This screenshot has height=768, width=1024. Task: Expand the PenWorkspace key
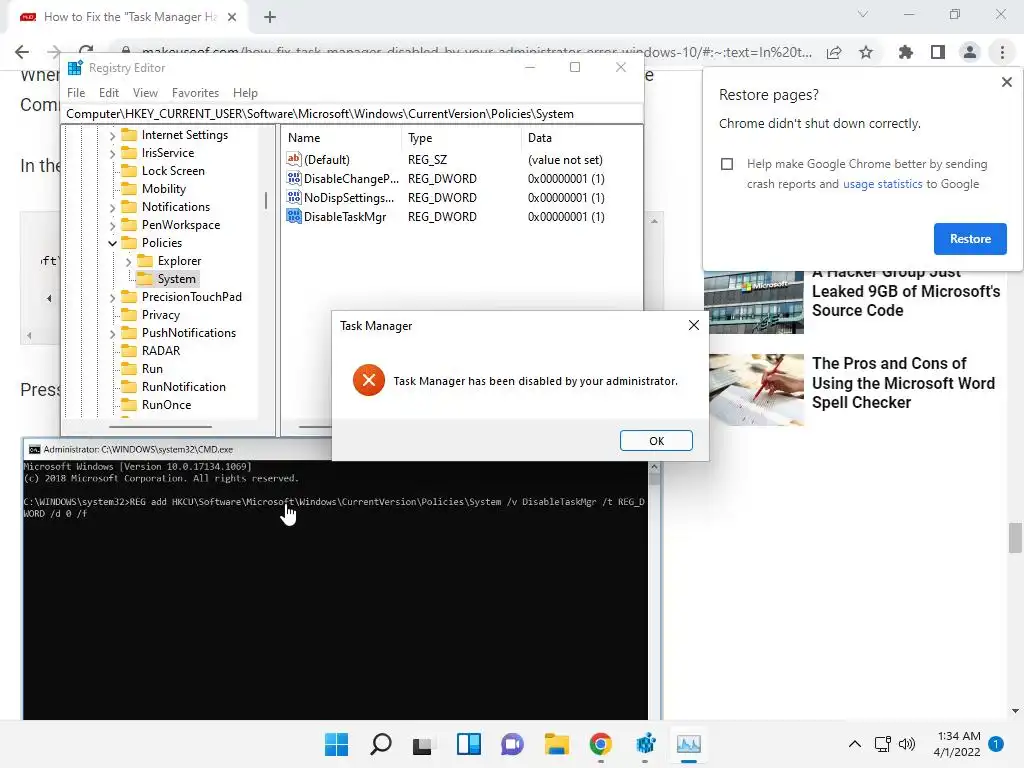coord(112,225)
